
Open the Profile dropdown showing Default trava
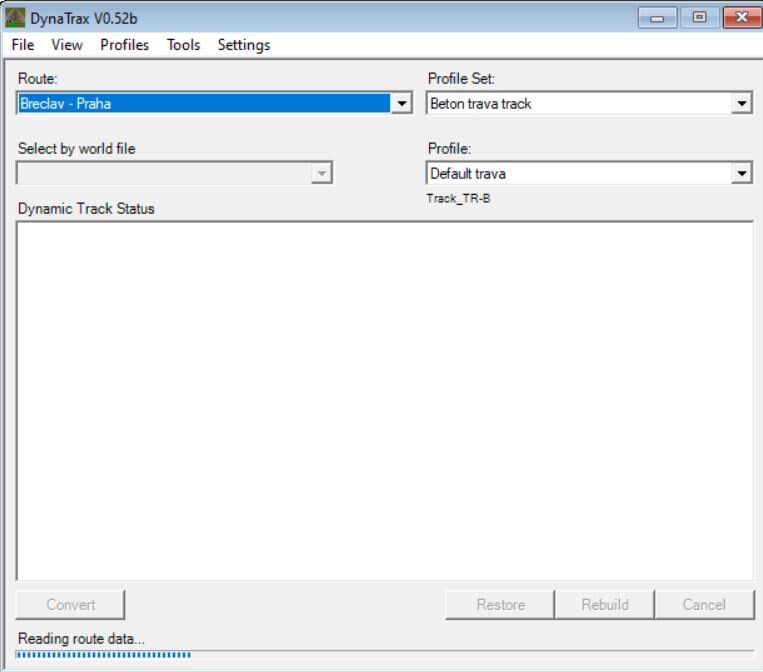tap(588, 174)
